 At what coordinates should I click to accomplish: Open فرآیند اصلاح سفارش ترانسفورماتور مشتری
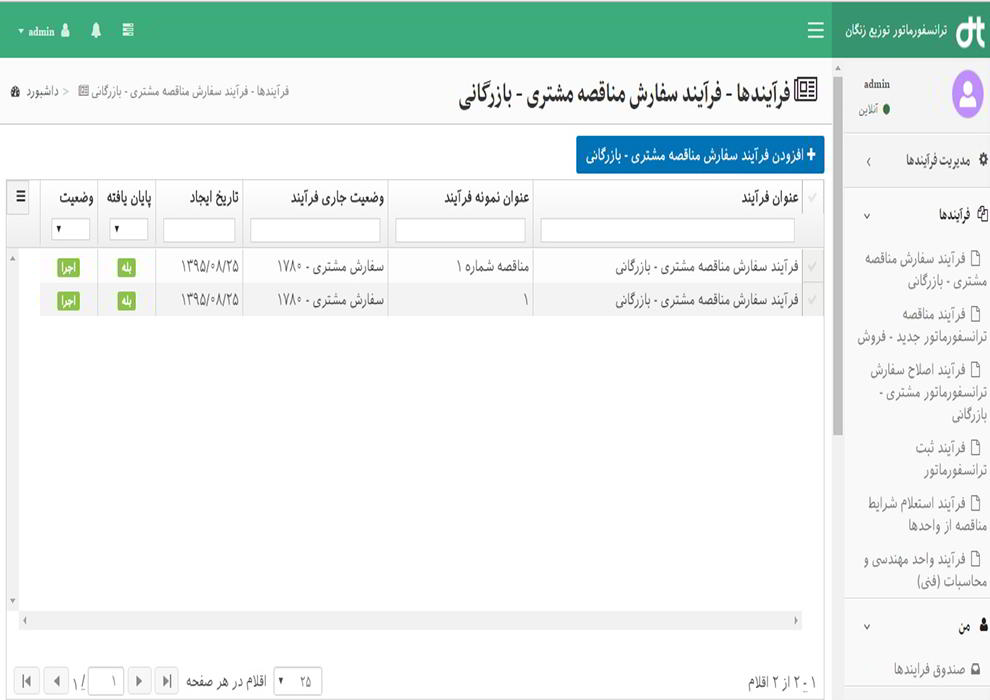(928, 391)
